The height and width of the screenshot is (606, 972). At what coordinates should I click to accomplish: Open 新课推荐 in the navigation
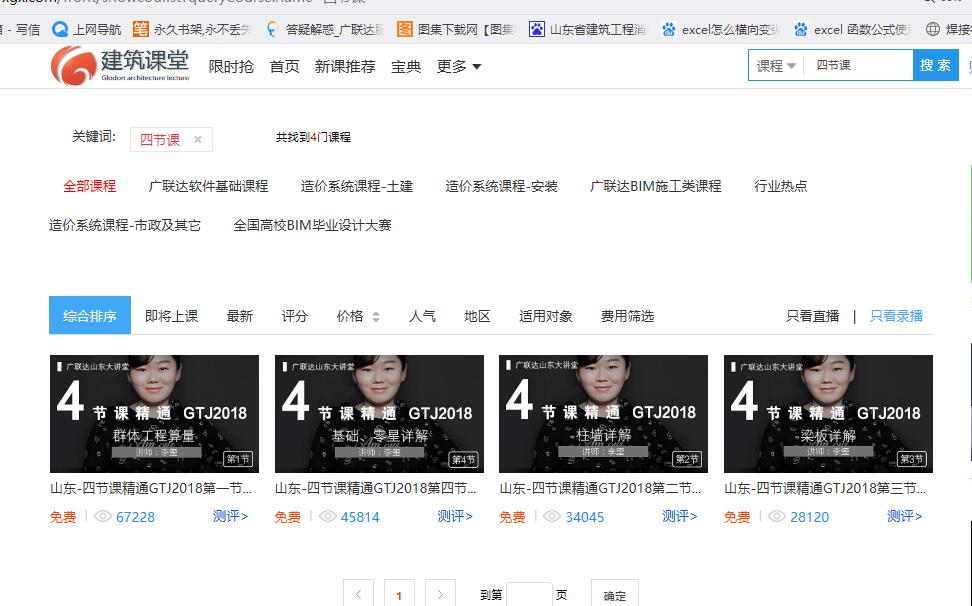coord(345,66)
